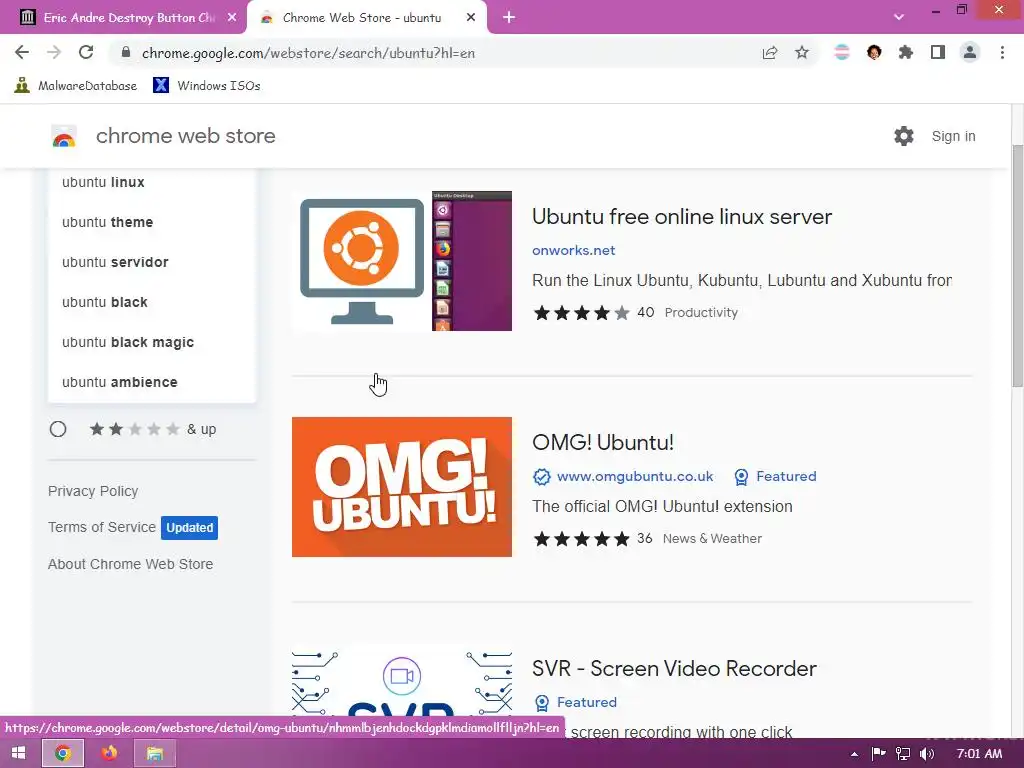Select the 2 stars & up rating filter
This screenshot has height=768, width=1024.
(x=58, y=429)
